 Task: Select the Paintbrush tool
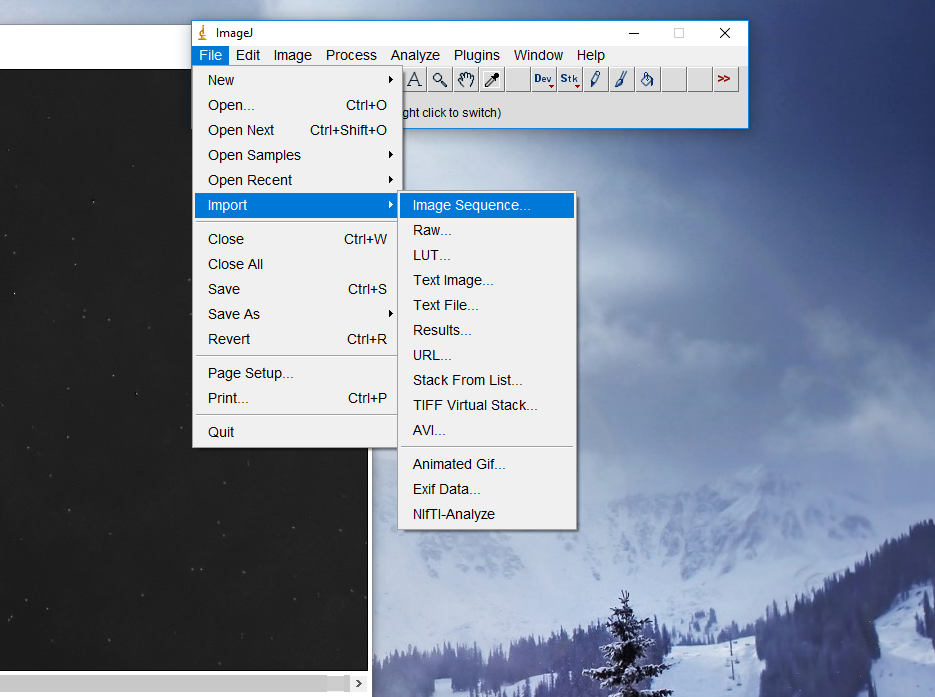click(x=622, y=80)
